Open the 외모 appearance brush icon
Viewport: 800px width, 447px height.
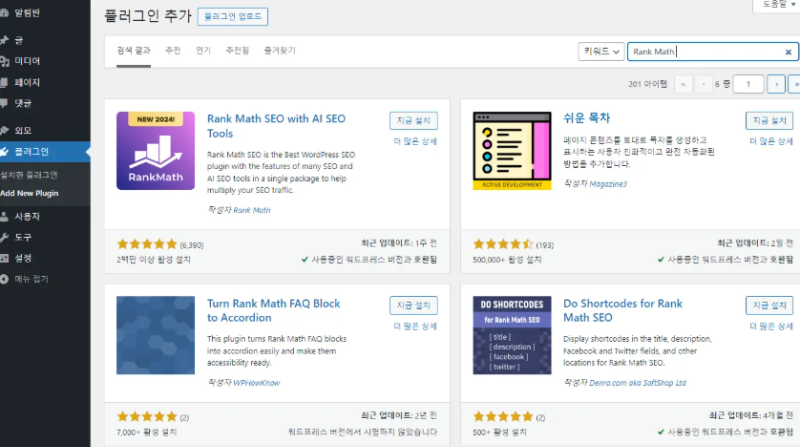4,130
